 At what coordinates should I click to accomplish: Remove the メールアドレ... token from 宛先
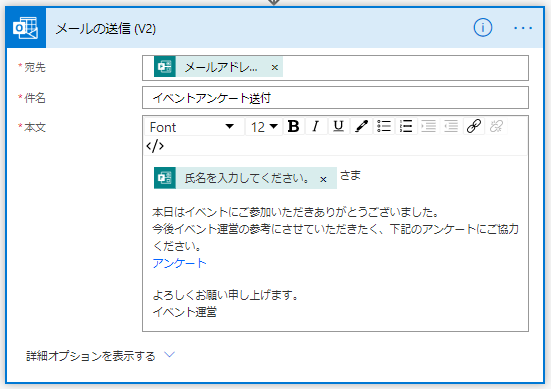click(x=275, y=67)
